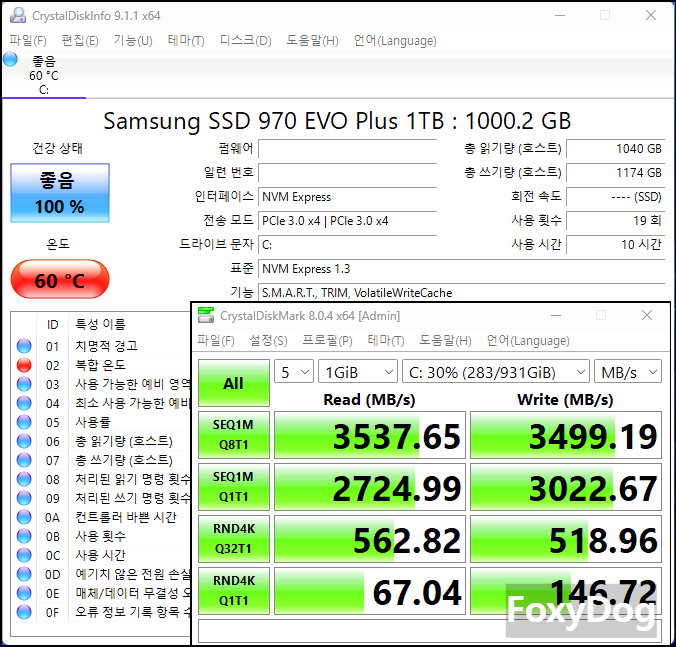Open 설정(S) menu in CrystalDiskMark
The width and height of the screenshot is (676, 647).
point(268,341)
